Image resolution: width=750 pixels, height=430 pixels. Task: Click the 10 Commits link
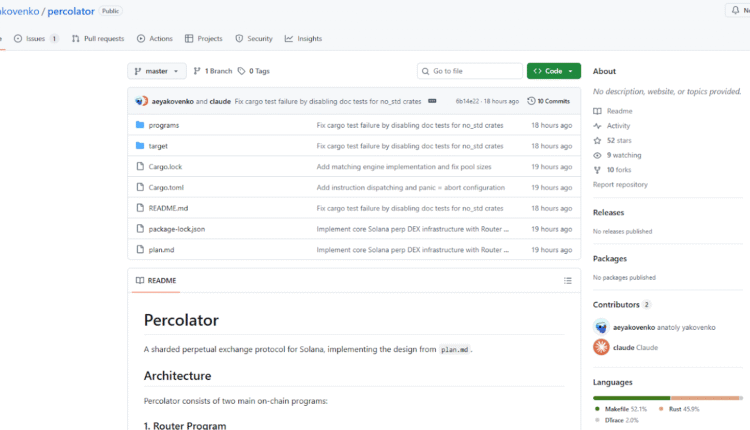549,101
